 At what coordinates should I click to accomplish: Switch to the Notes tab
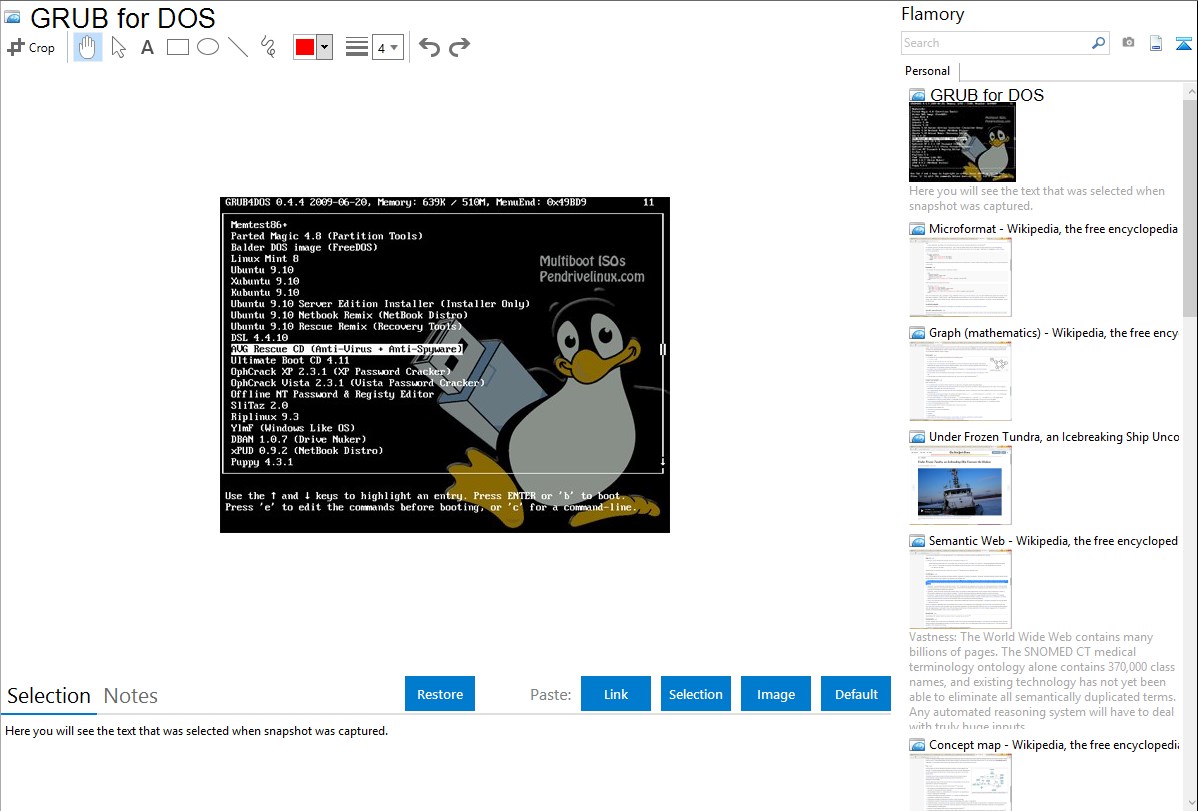(x=131, y=696)
